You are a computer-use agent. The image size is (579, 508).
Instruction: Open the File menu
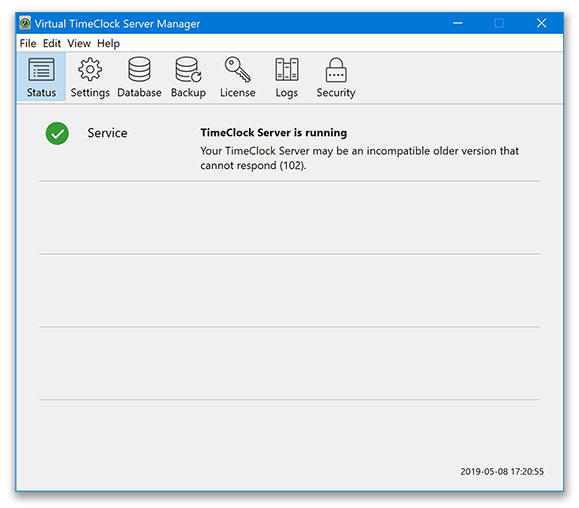point(28,43)
